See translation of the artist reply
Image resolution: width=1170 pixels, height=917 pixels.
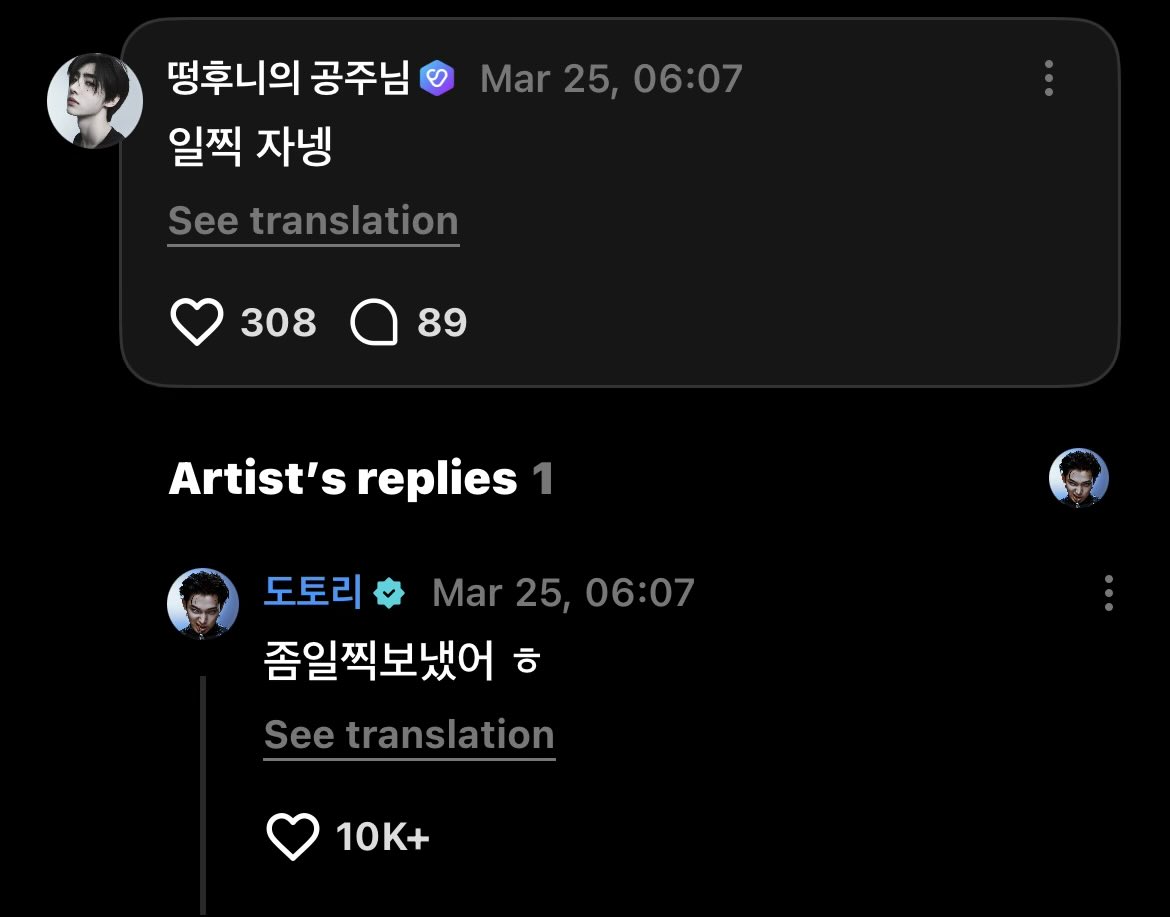click(x=409, y=735)
